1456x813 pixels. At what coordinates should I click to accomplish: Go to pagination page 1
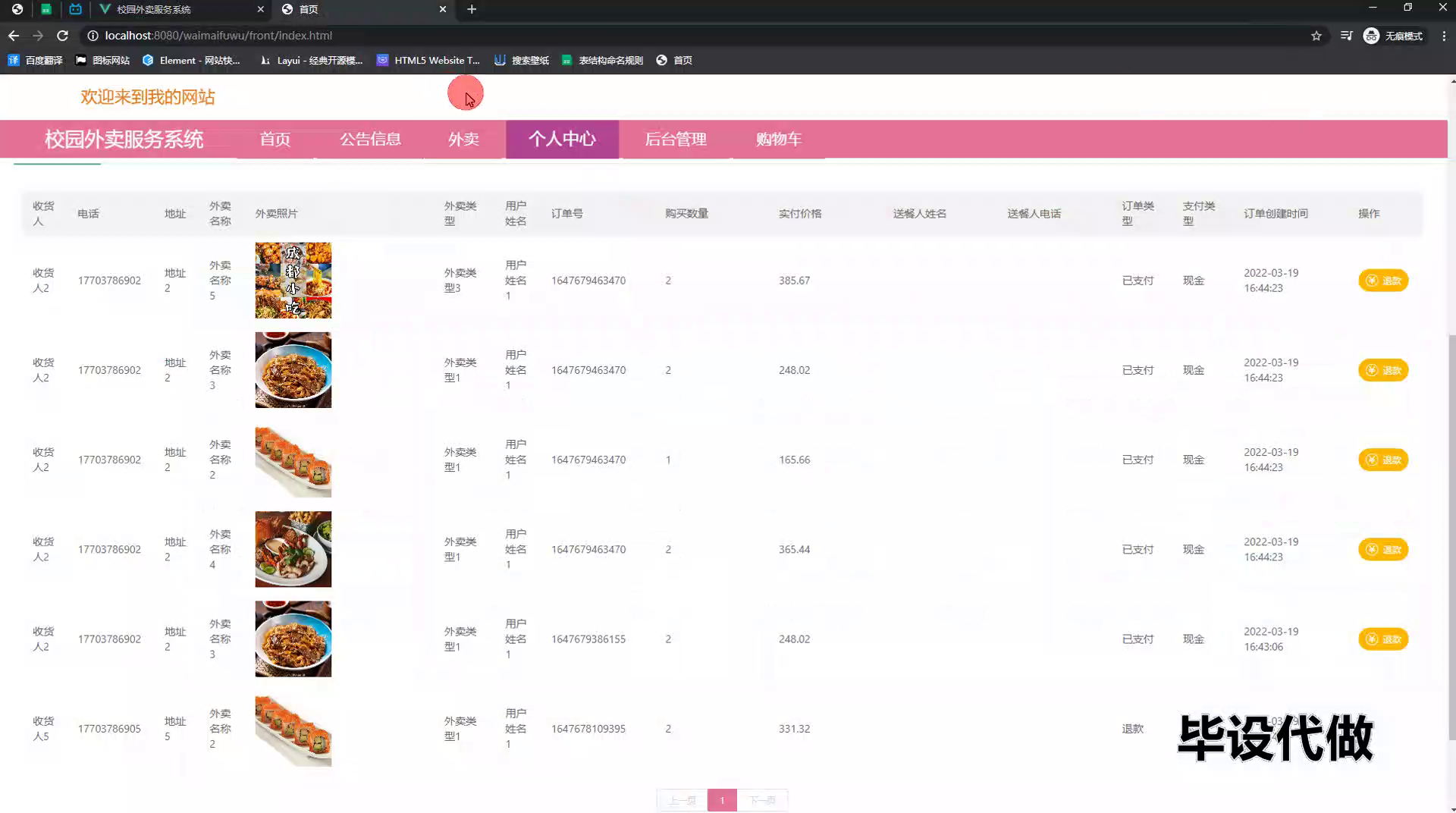point(722,800)
